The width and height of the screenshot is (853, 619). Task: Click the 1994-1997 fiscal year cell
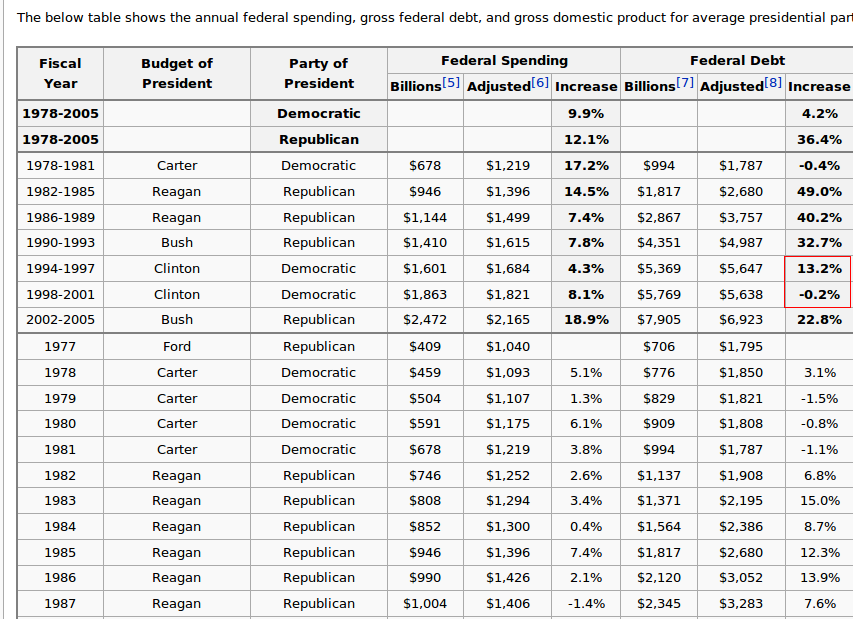60,269
